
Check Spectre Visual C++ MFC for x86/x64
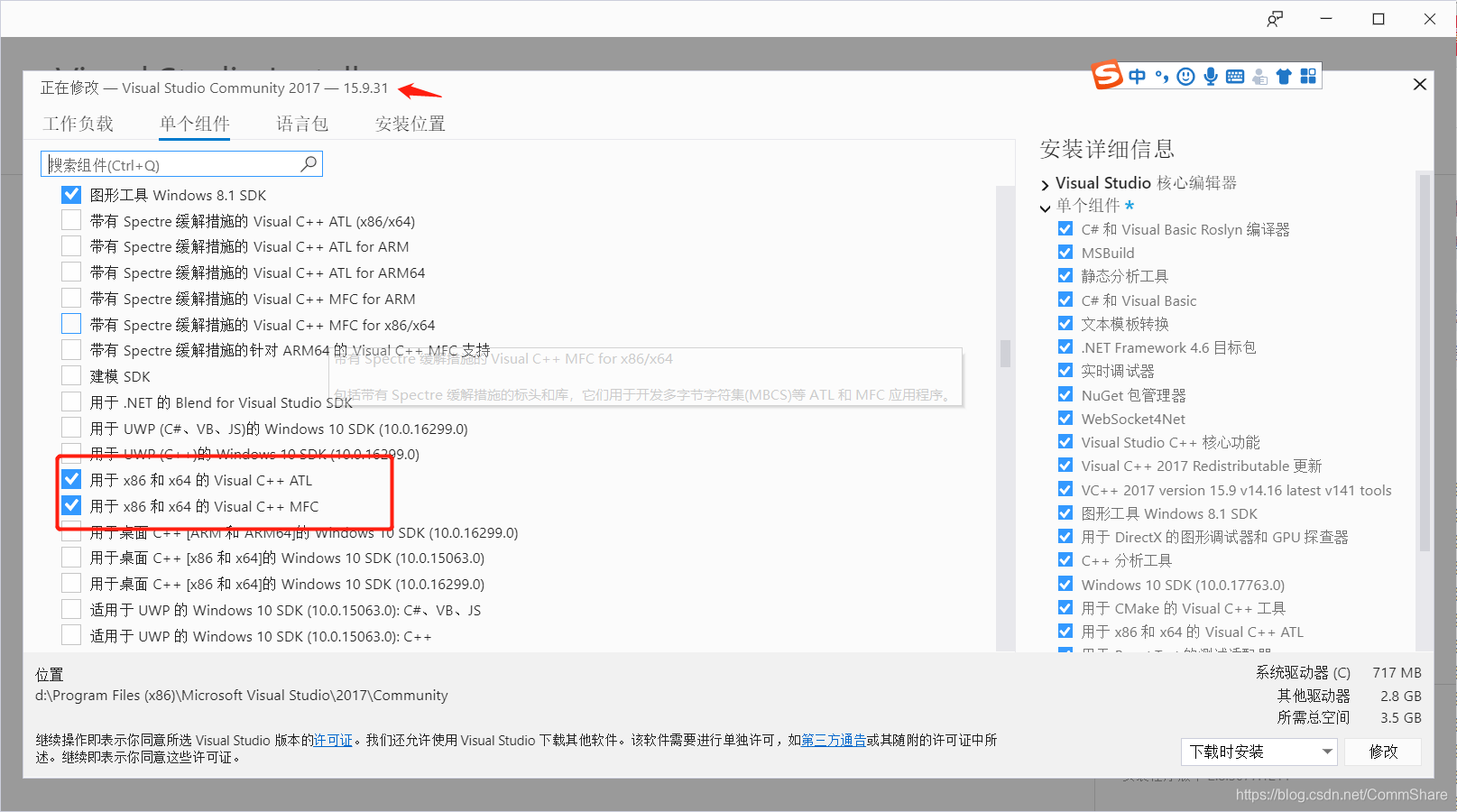point(71,324)
